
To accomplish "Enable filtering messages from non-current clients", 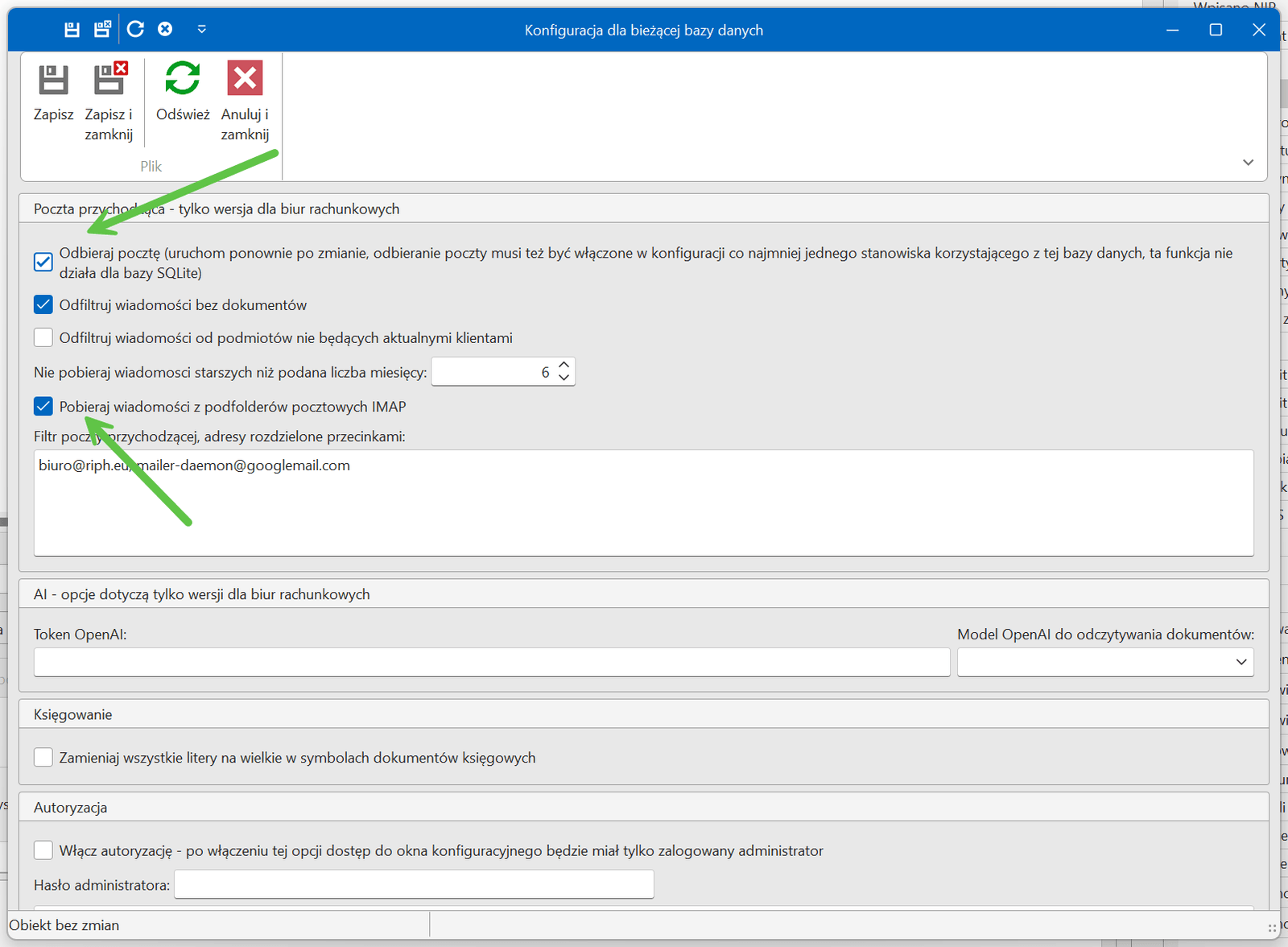I will click(43, 338).
